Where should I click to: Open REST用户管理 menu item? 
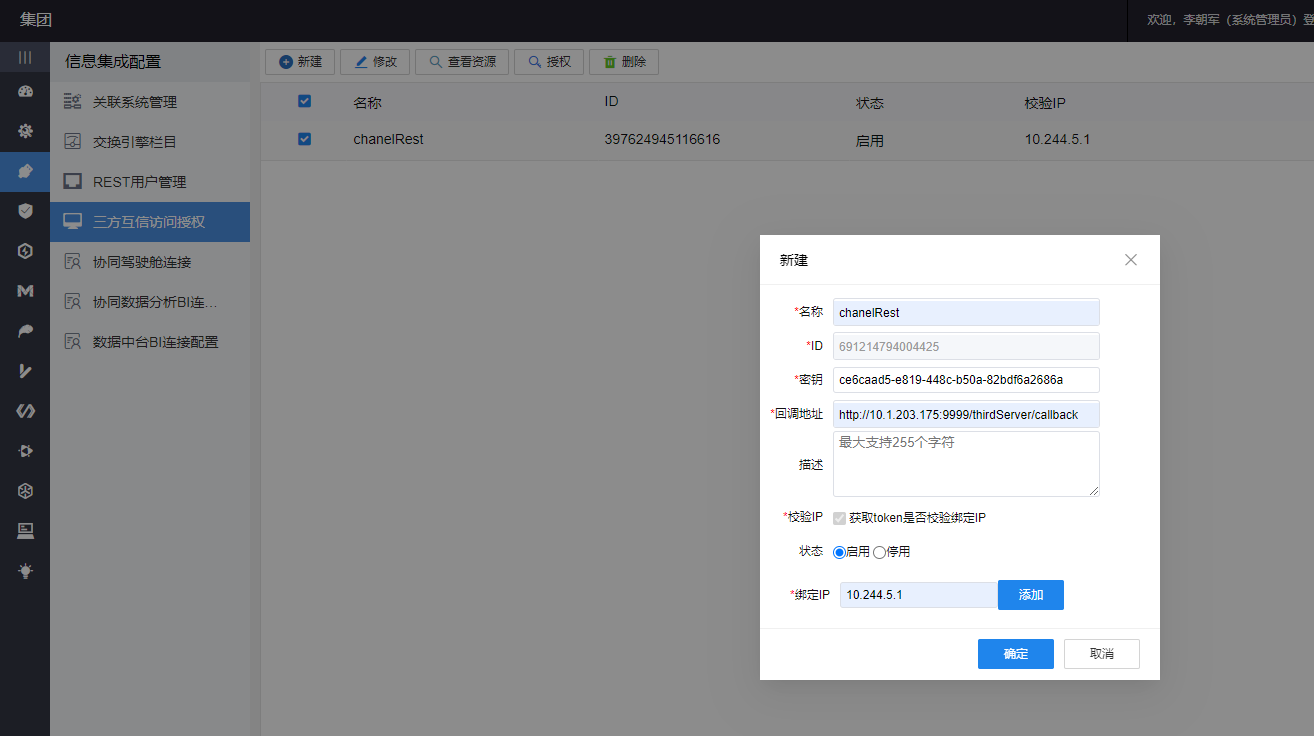139,182
